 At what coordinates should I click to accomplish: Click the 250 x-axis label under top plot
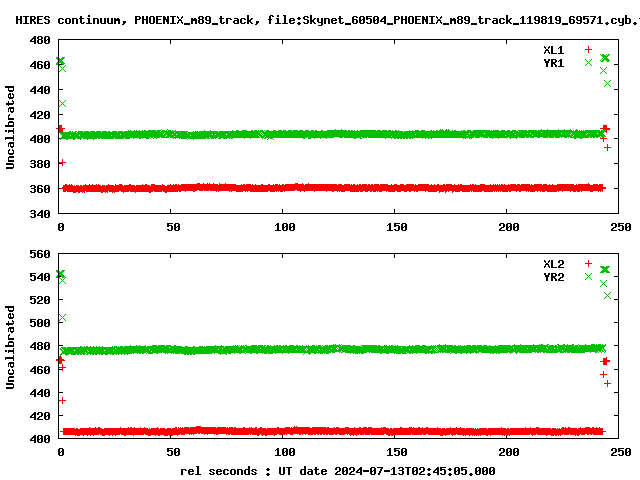(x=620, y=227)
